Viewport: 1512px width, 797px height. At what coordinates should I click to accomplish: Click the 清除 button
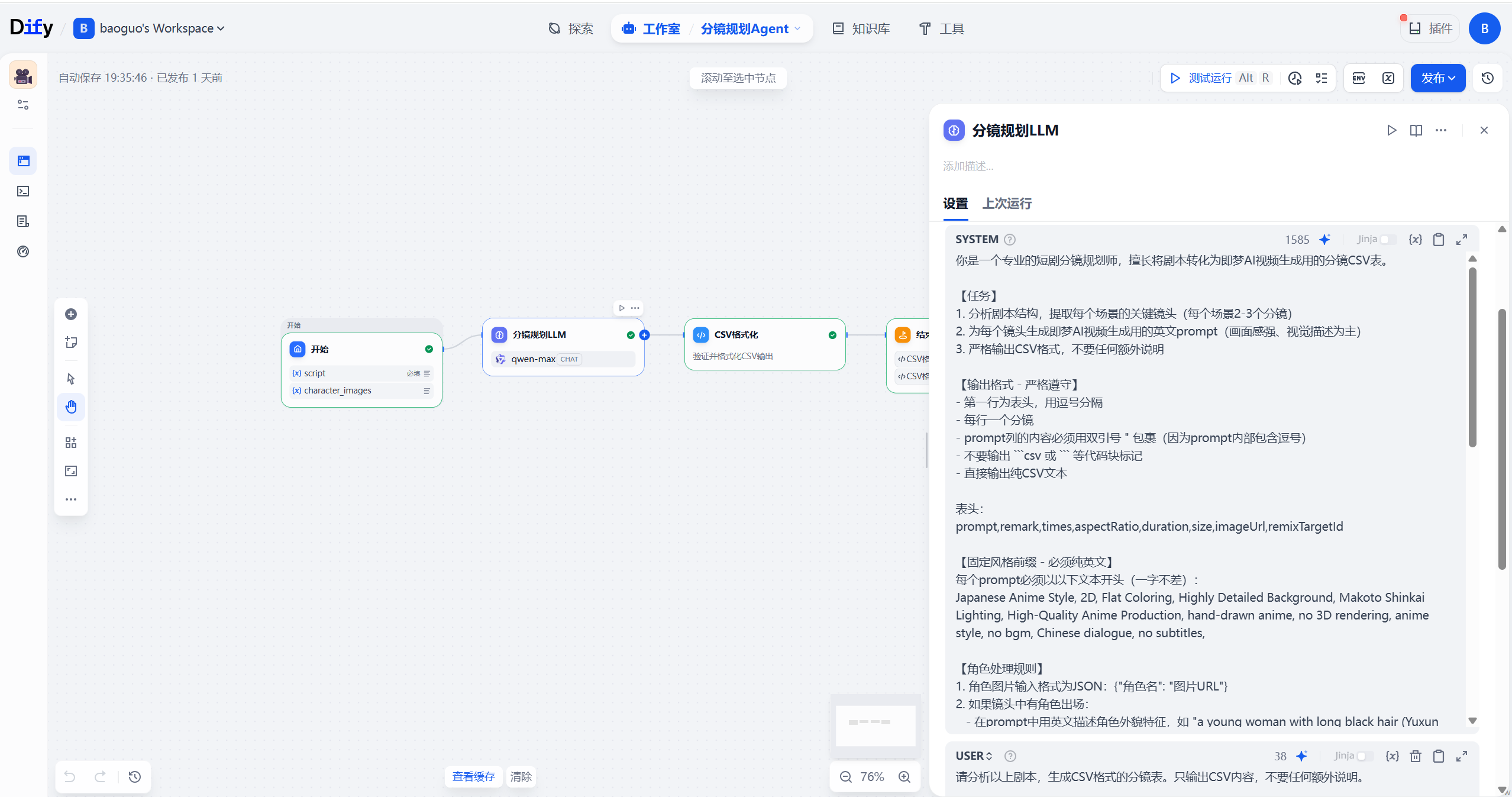(521, 776)
